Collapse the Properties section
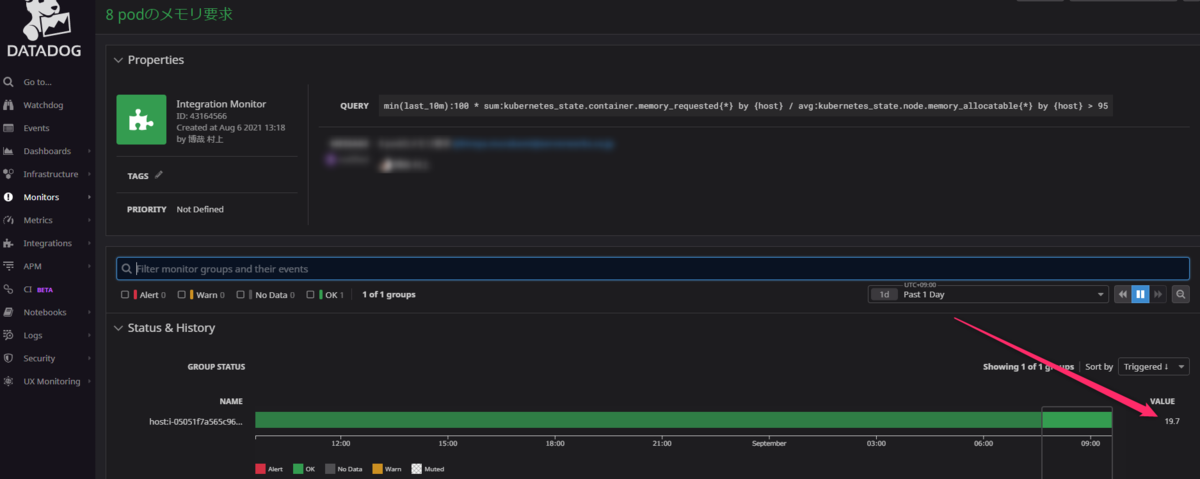Viewport: 1200px width, 479px height. pos(118,60)
